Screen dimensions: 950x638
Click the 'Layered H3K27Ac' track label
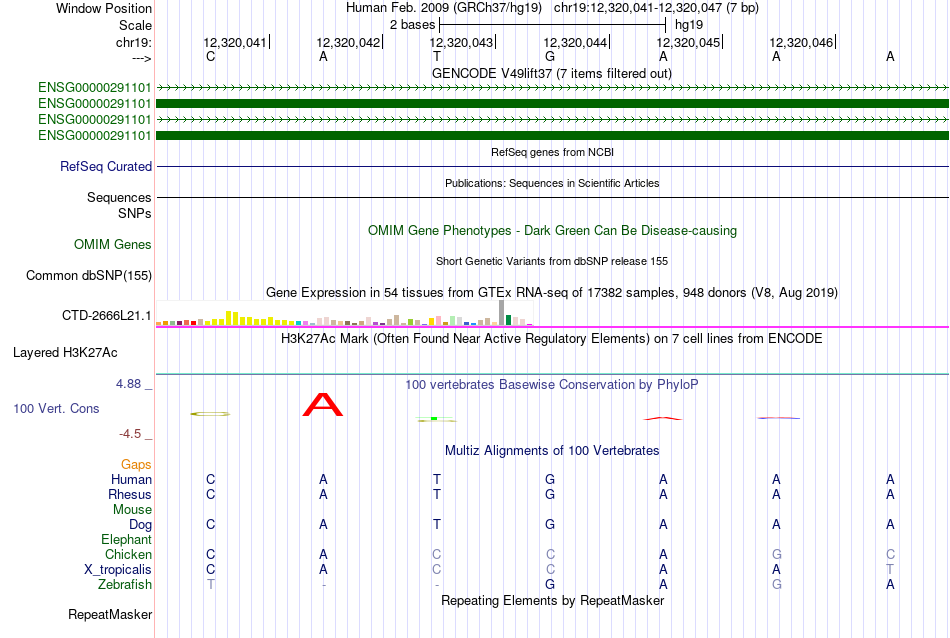click(65, 353)
